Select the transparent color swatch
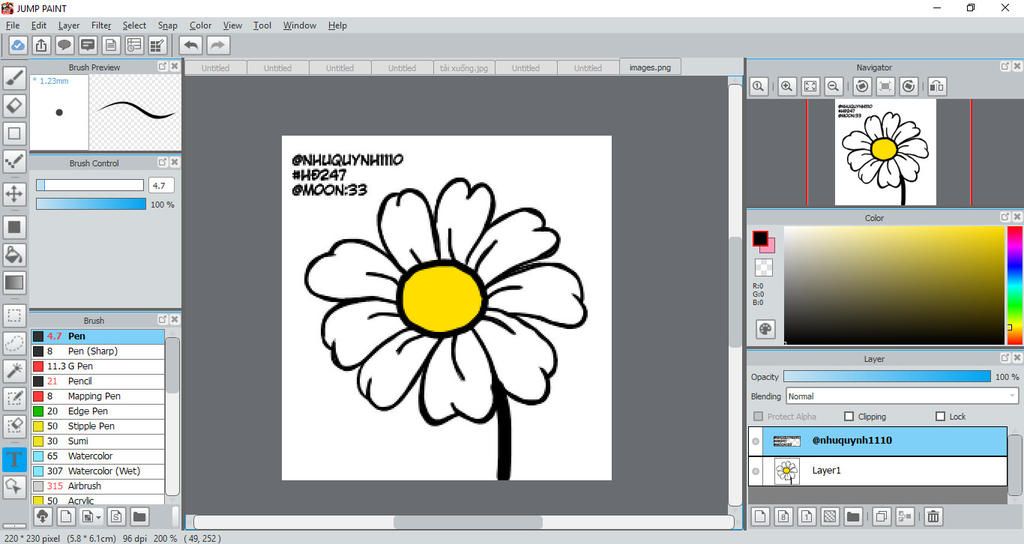Image resolution: width=1024 pixels, height=544 pixels. pos(763,267)
